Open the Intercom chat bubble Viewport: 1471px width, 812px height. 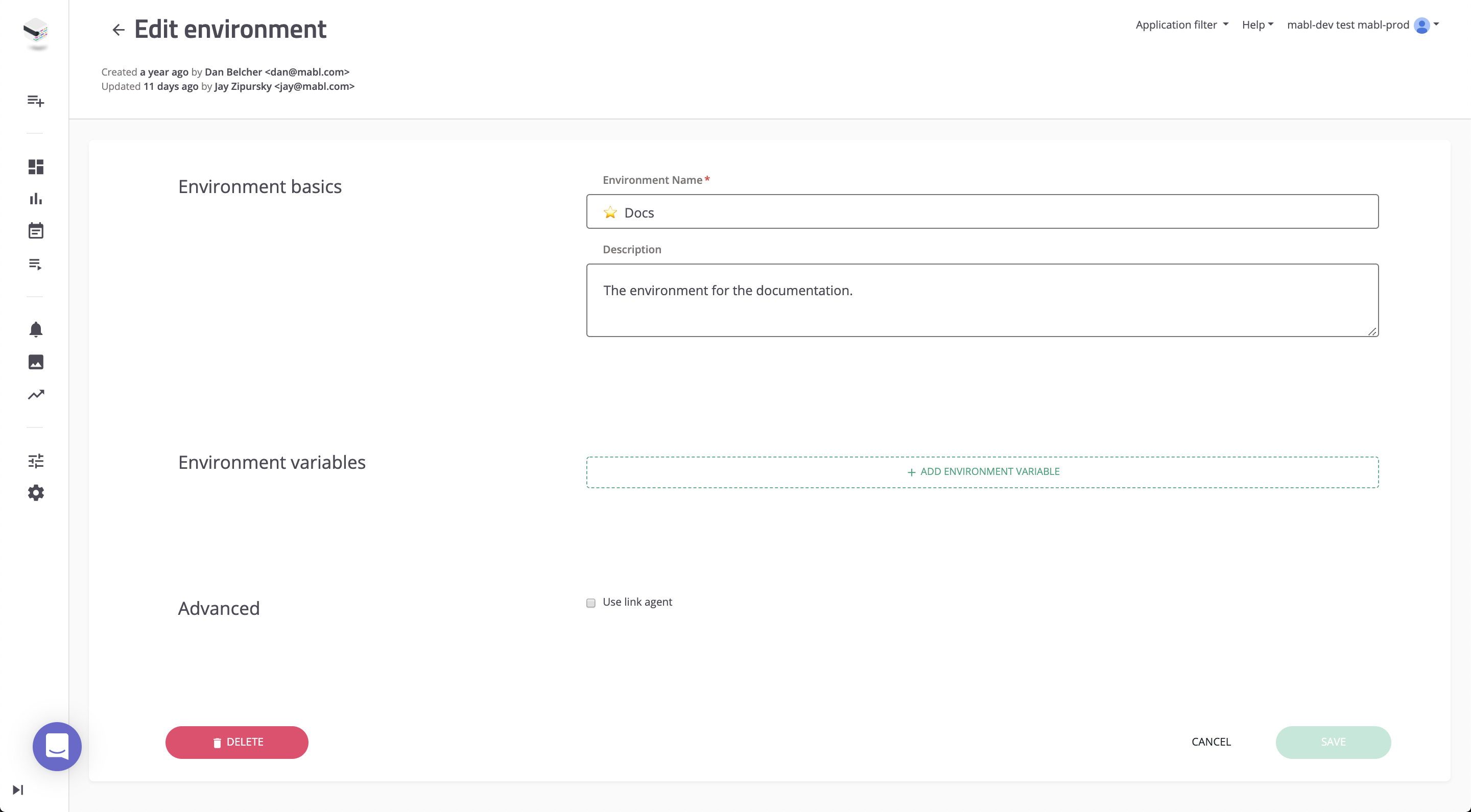coord(57,746)
